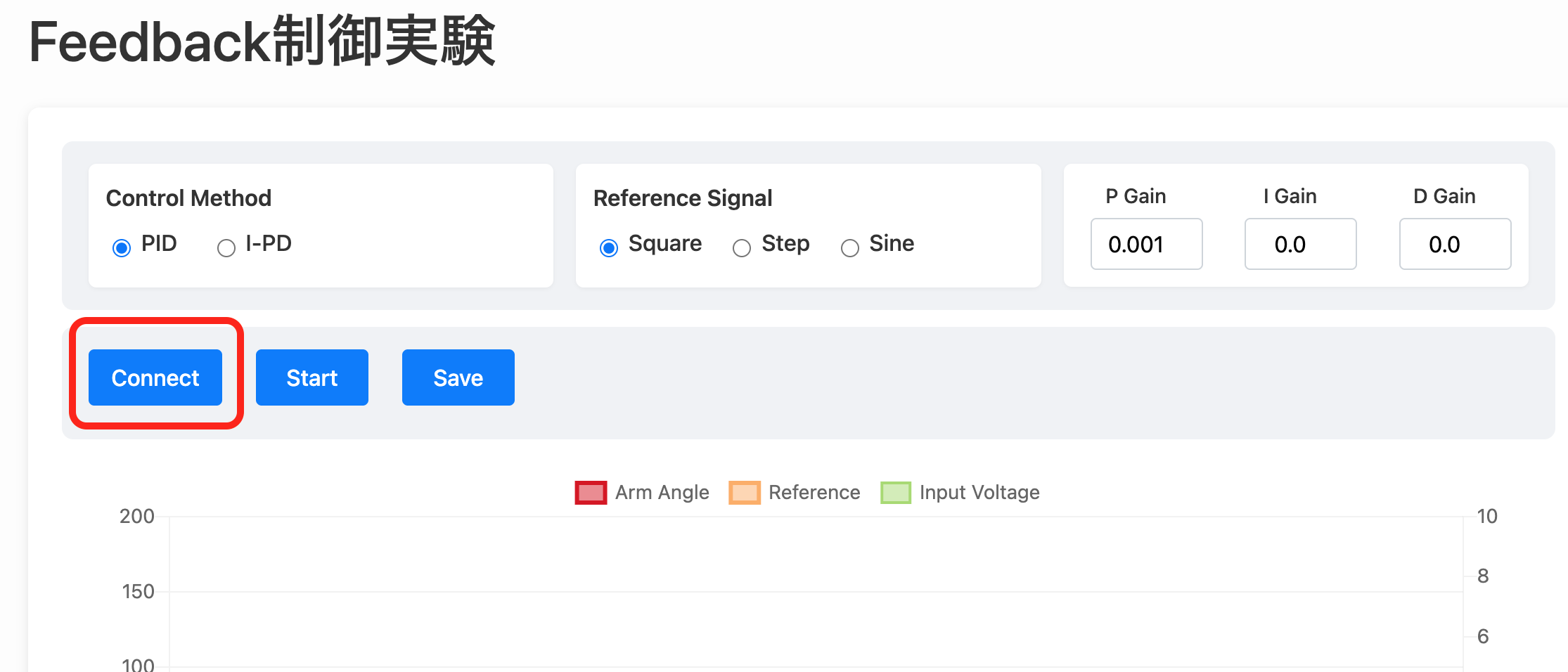
Task: Click the I Gain input field
Action: (1300, 244)
